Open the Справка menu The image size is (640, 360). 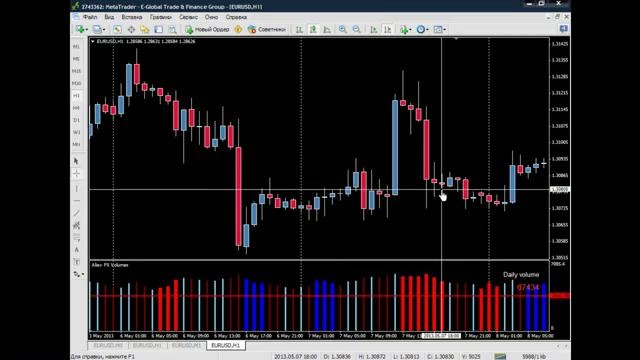236,17
